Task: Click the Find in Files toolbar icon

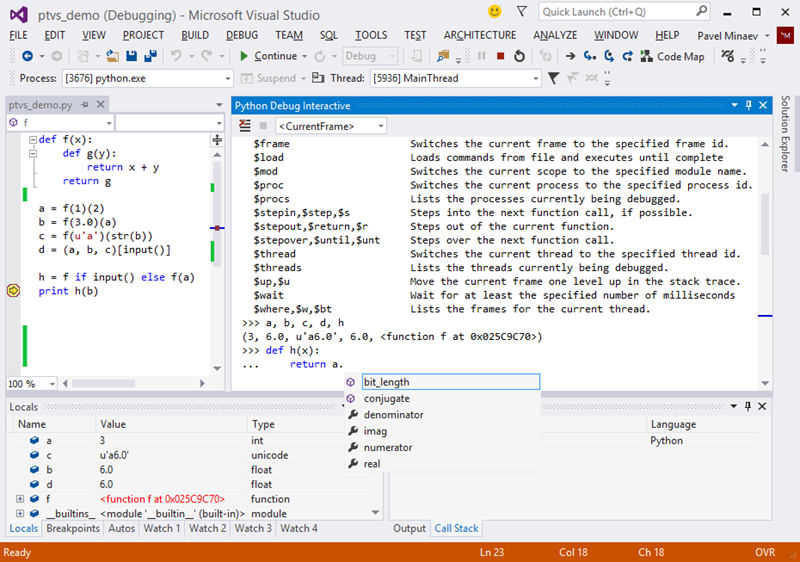Action: 442,56
